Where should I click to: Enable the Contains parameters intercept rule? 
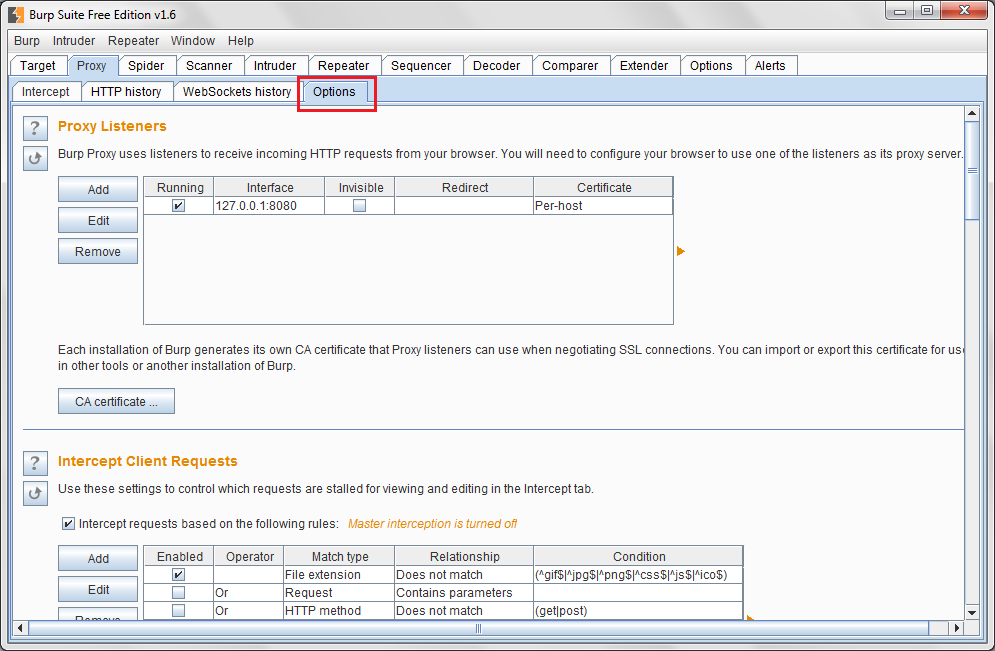(x=178, y=593)
